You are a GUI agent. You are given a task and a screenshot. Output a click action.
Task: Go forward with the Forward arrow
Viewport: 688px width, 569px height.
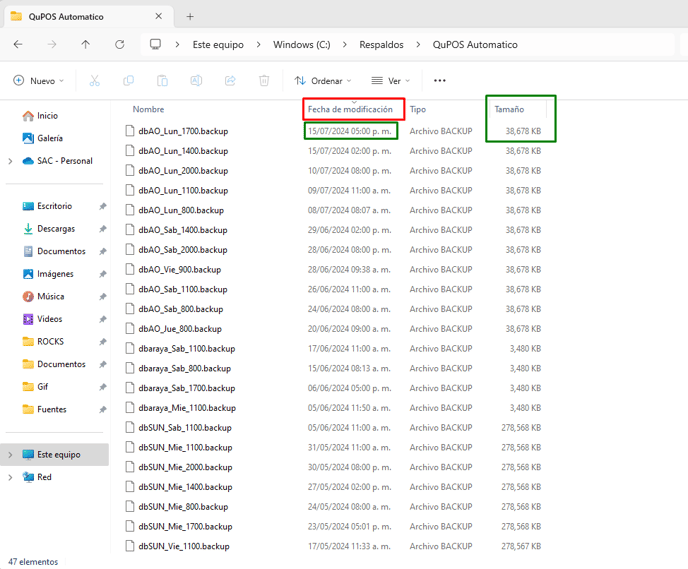52,44
